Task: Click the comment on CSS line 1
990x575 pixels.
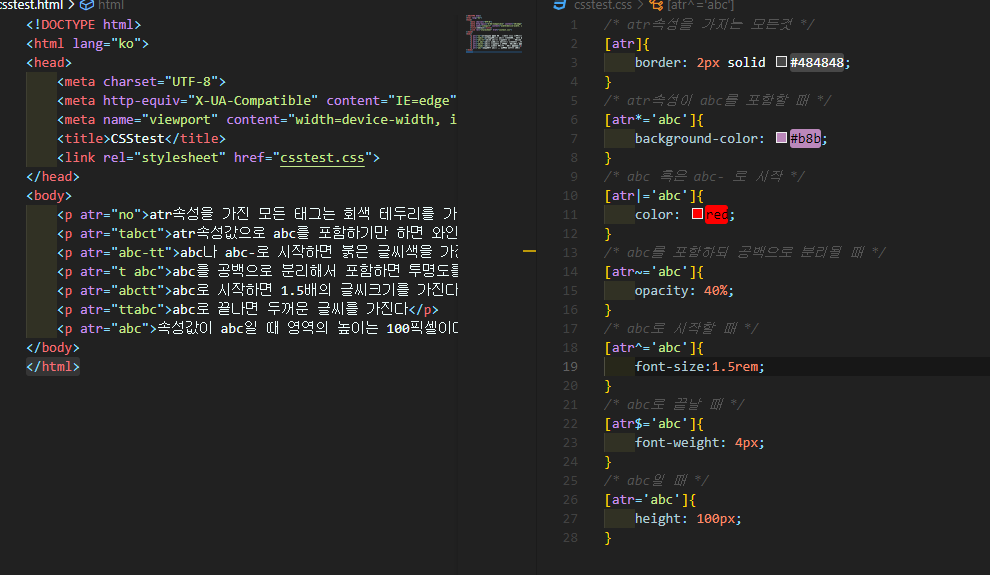Action: coord(708,25)
